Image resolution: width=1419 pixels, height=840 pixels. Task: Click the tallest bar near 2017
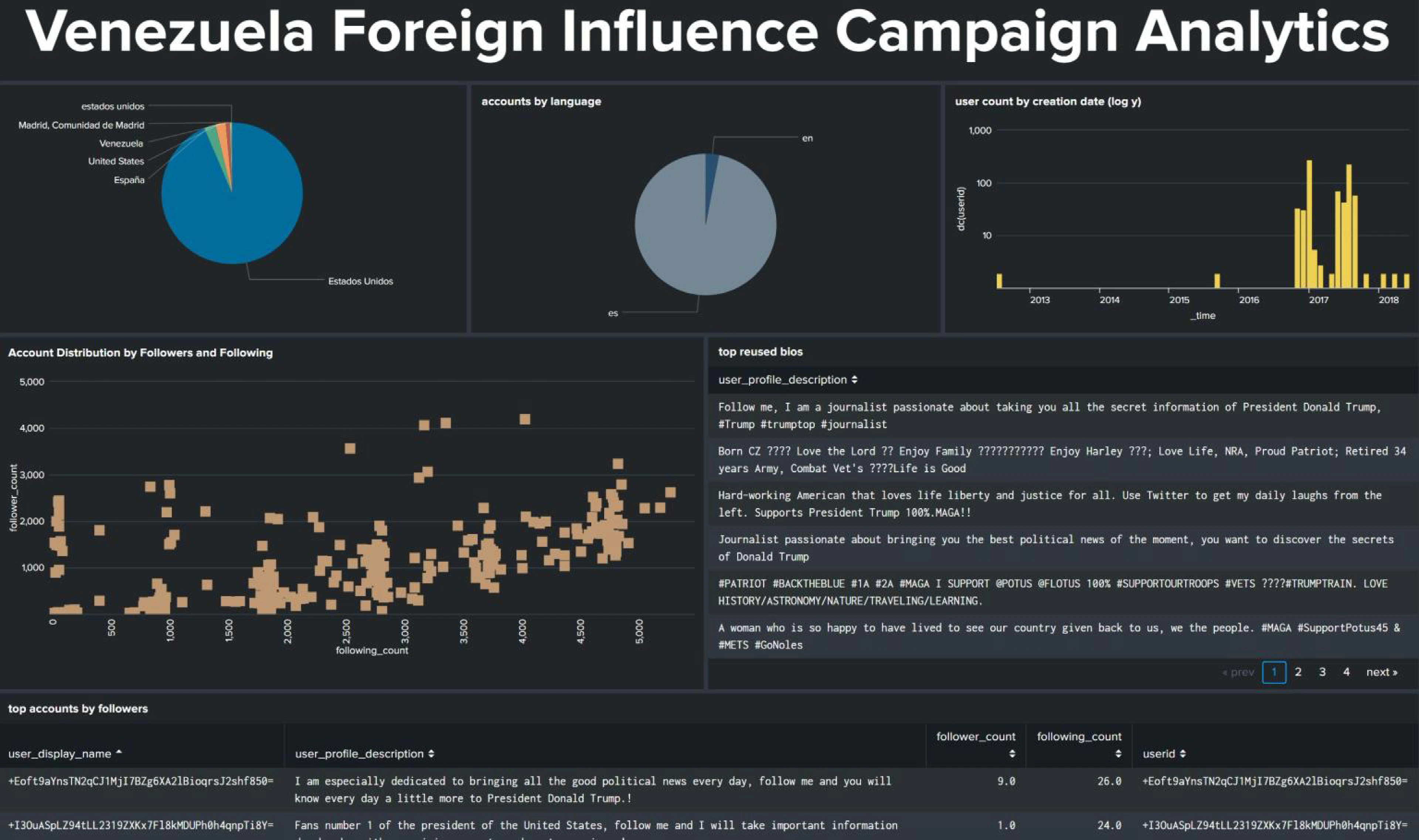1309,224
